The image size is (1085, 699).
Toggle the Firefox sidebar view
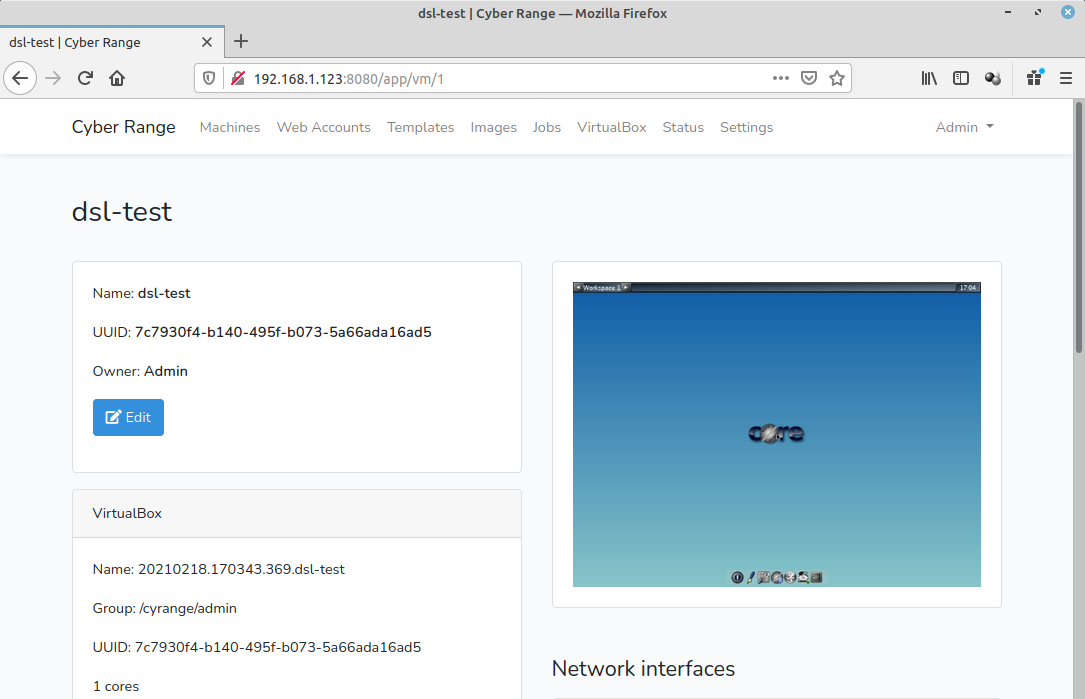pos(961,78)
